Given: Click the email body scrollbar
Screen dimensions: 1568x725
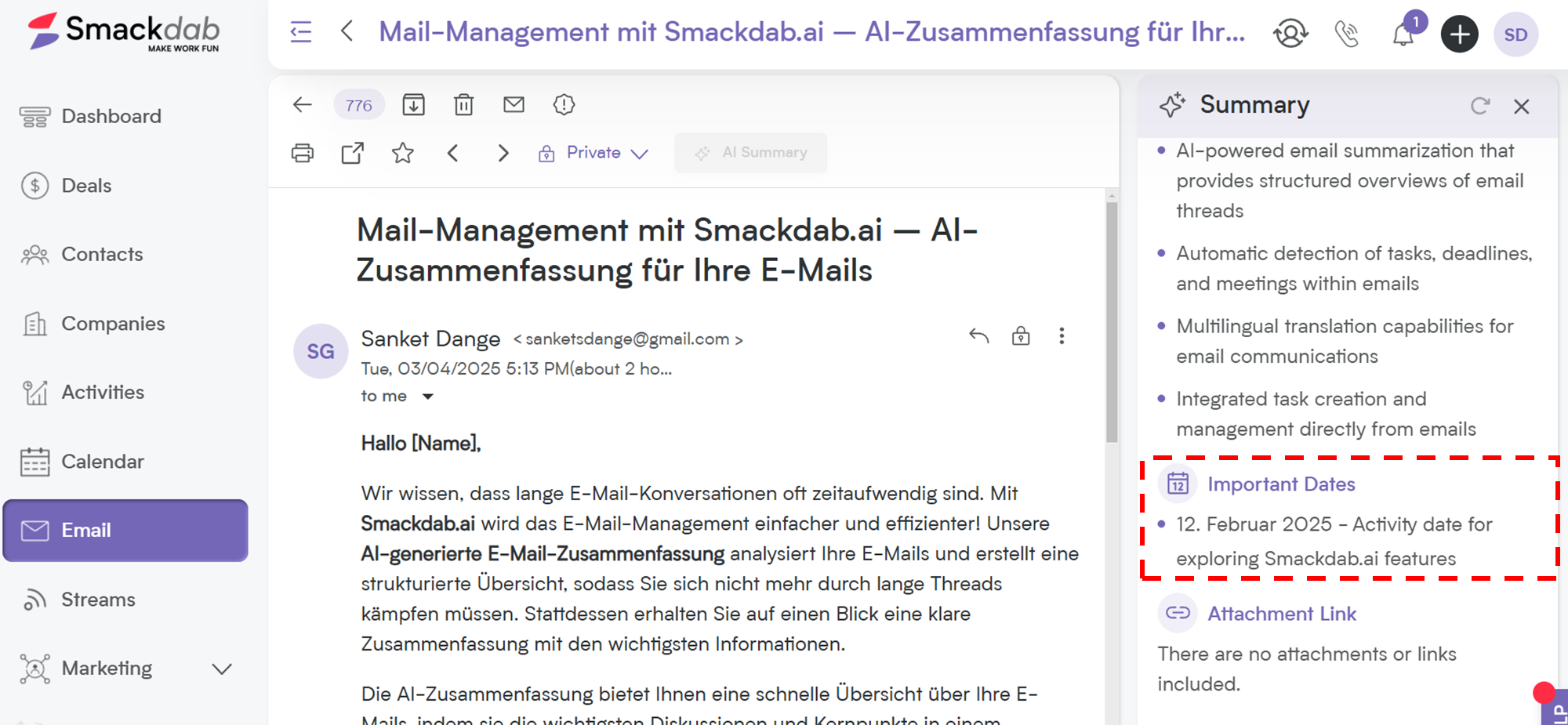Looking at the screenshot, I should coord(1112,322).
